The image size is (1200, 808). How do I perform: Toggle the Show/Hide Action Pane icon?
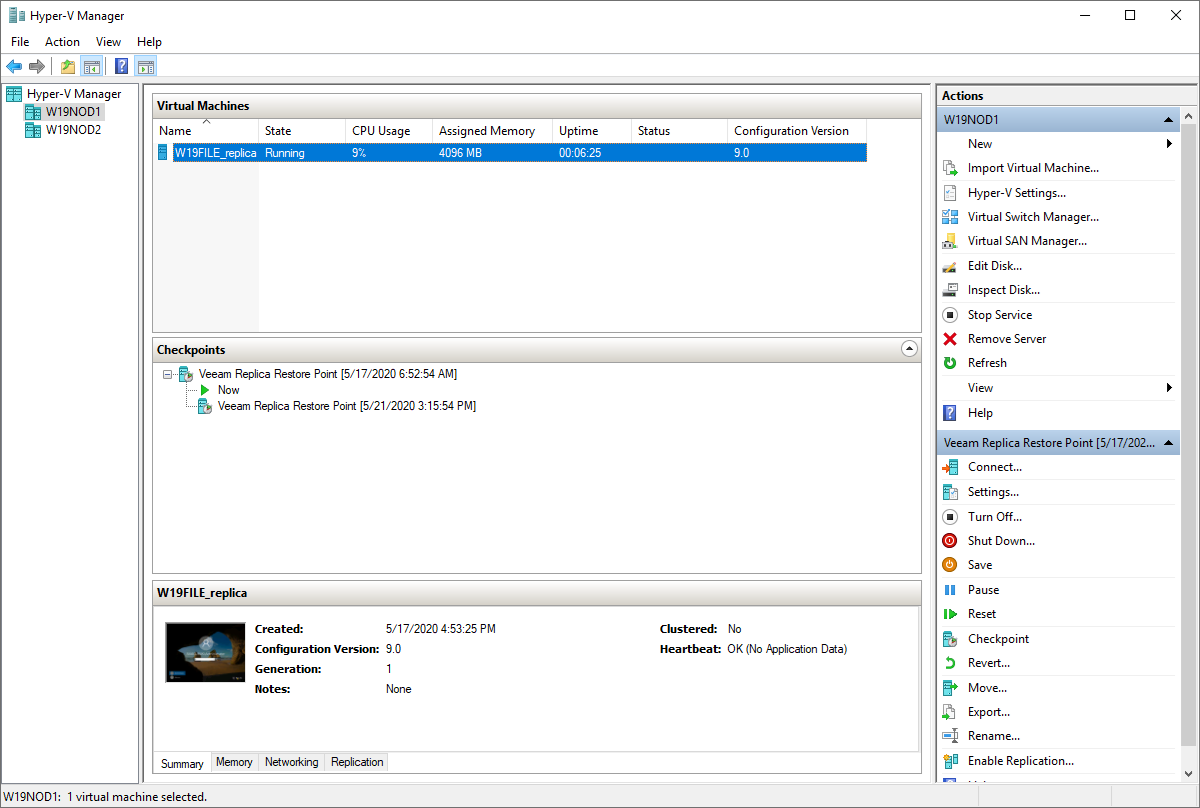coord(146,67)
